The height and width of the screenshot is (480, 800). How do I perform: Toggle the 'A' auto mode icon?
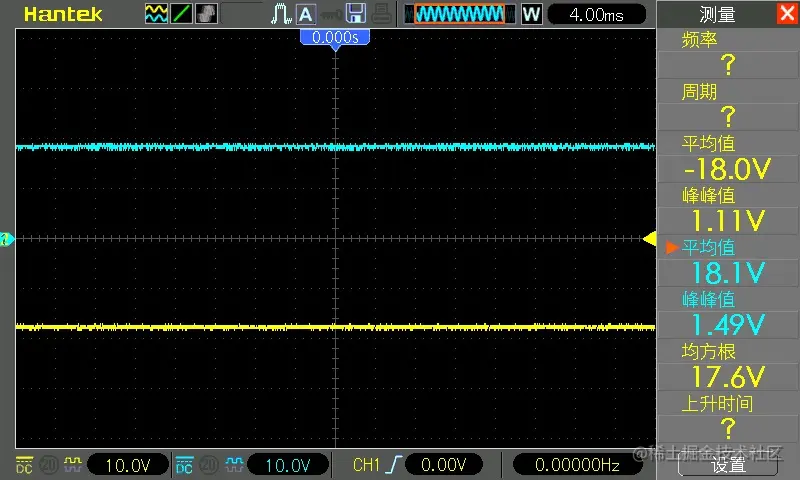(x=306, y=14)
